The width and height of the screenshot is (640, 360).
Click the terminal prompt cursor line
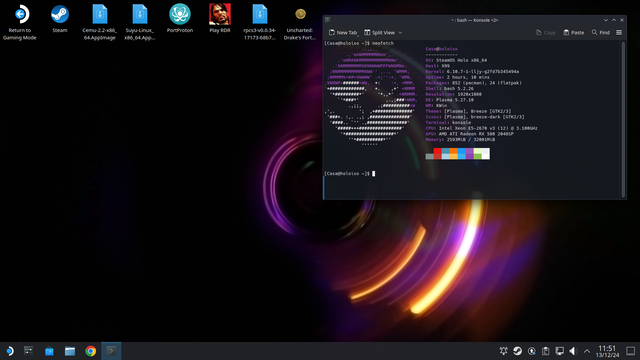pos(349,173)
